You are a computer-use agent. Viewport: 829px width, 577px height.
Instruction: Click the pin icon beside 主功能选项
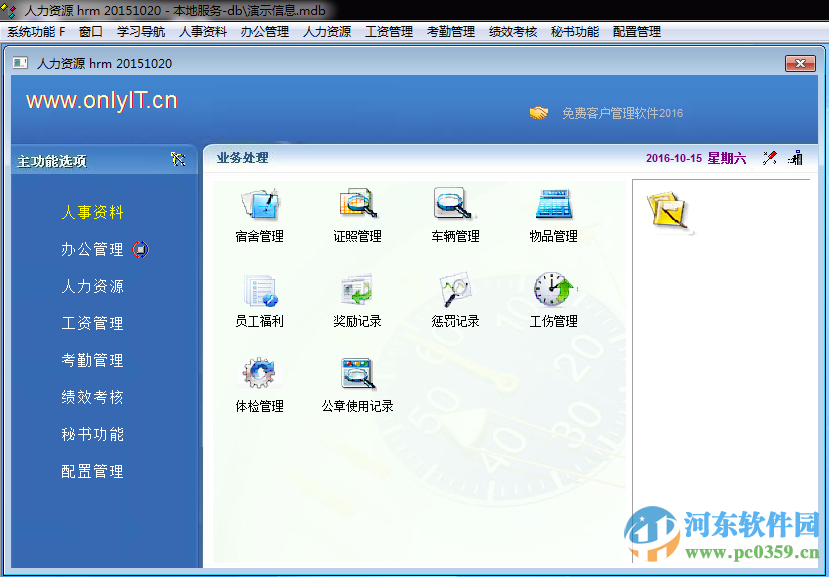click(x=179, y=159)
